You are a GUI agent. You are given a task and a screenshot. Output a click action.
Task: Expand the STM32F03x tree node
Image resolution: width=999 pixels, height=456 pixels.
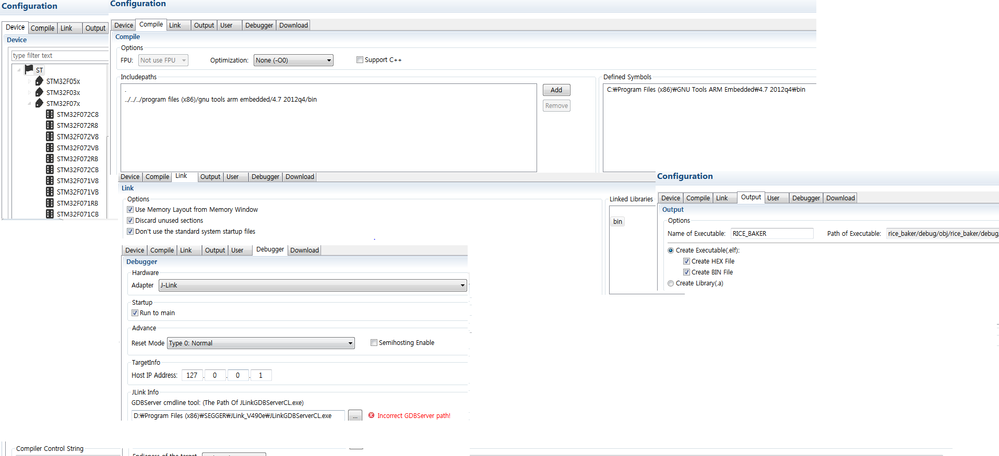point(29,92)
